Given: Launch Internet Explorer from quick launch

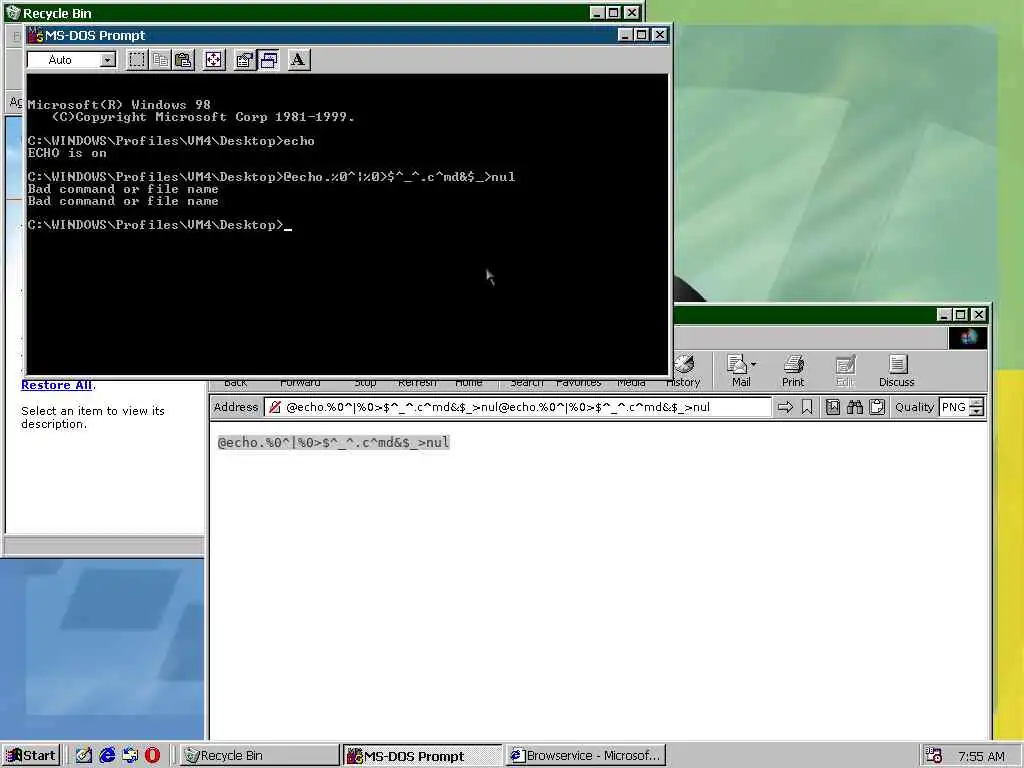Looking at the screenshot, I should click(107, 756).
